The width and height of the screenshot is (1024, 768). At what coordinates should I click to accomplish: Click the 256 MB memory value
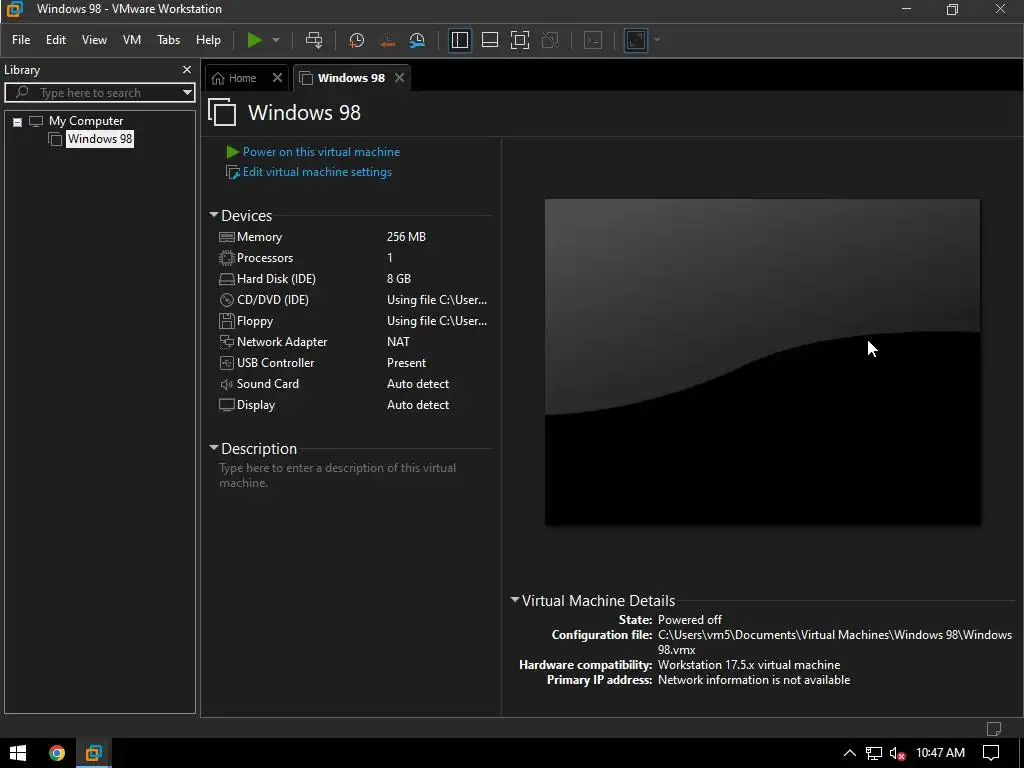point(406,237)
